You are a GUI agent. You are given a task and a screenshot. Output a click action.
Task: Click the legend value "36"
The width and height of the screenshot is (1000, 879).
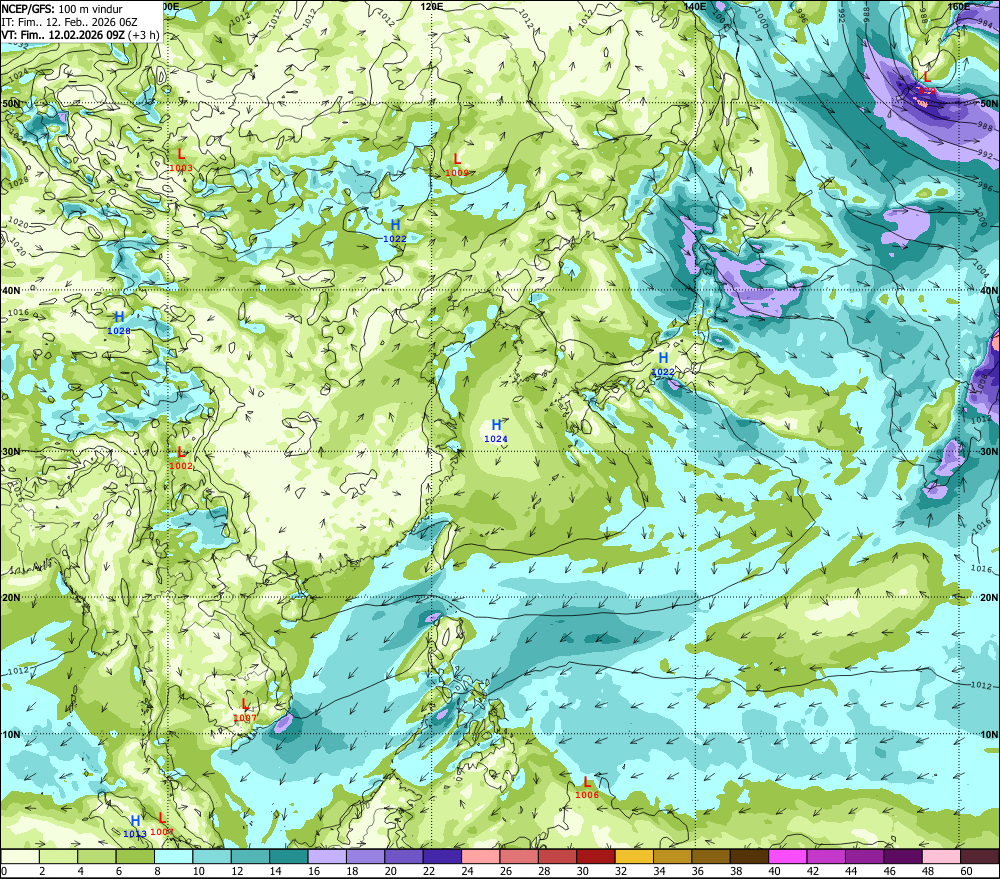tap(697, 871)
